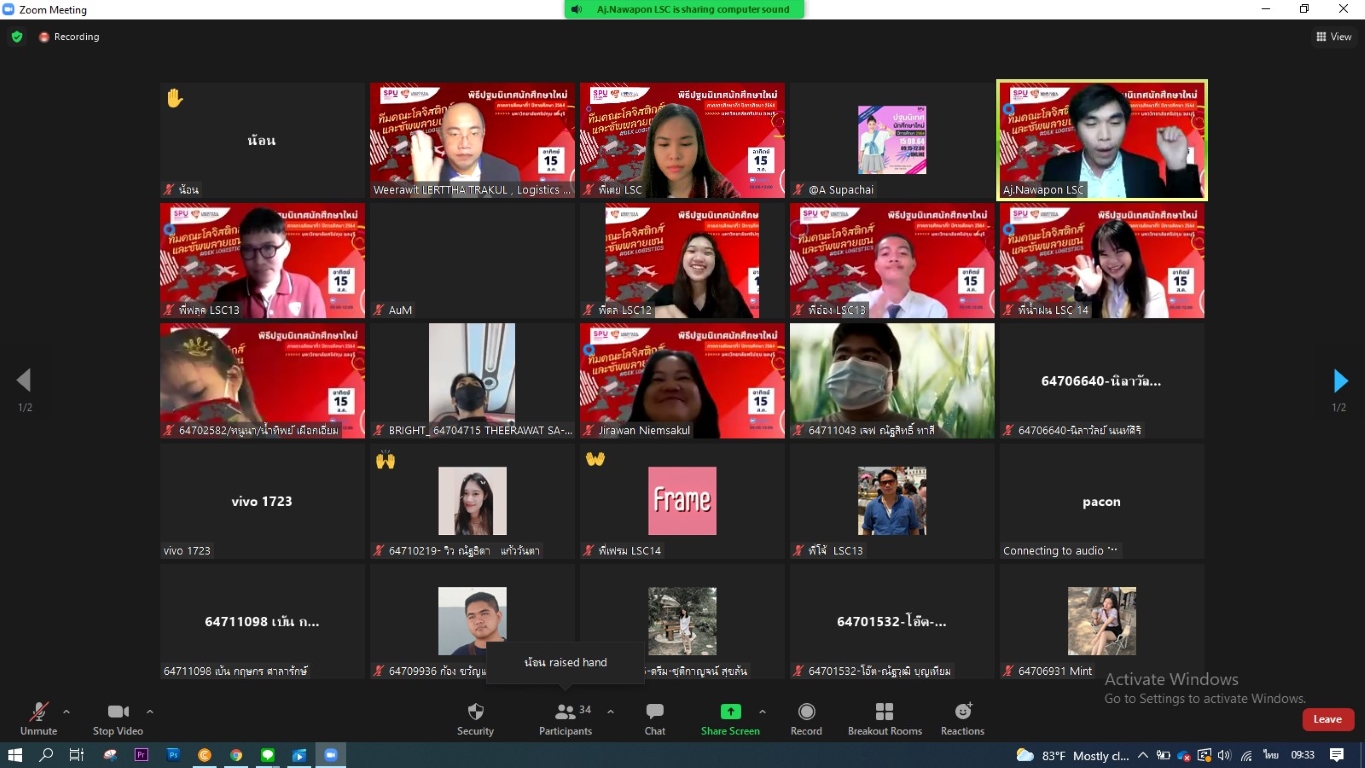Select Aj.Nawapon LSC video tile
This screenshot has width=1365, height=768.
(x=1102, y=140)
